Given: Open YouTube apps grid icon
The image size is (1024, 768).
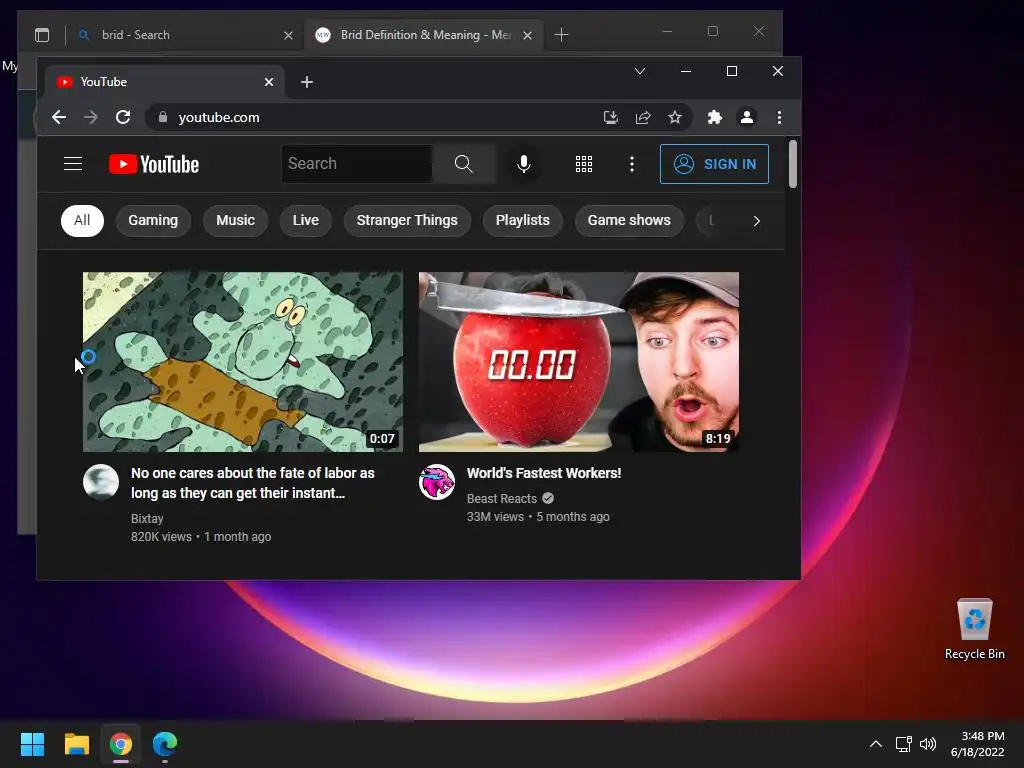Looking at the screenshot, I should [584, 164].
